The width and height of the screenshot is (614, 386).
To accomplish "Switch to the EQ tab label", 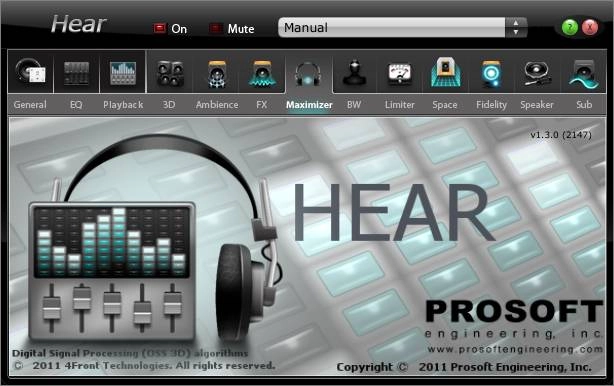I will [x=76, y=105].
